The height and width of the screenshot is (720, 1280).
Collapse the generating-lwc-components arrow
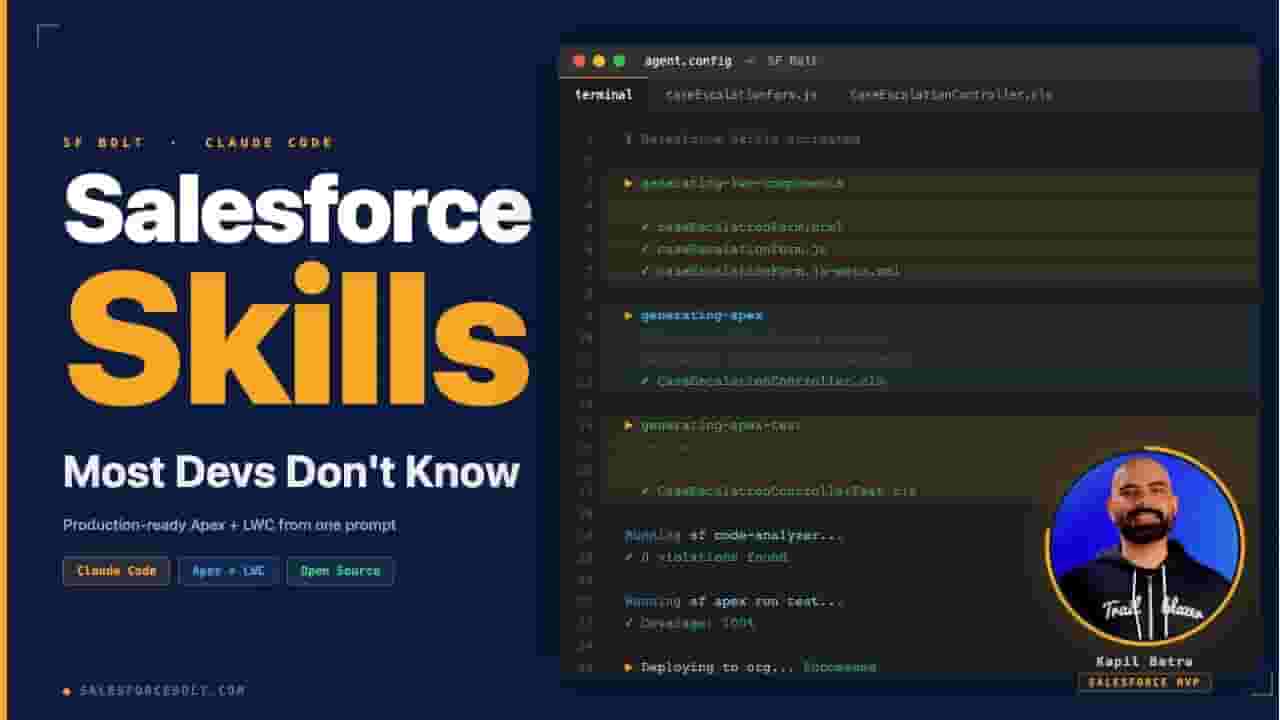[x=629, y=183]
